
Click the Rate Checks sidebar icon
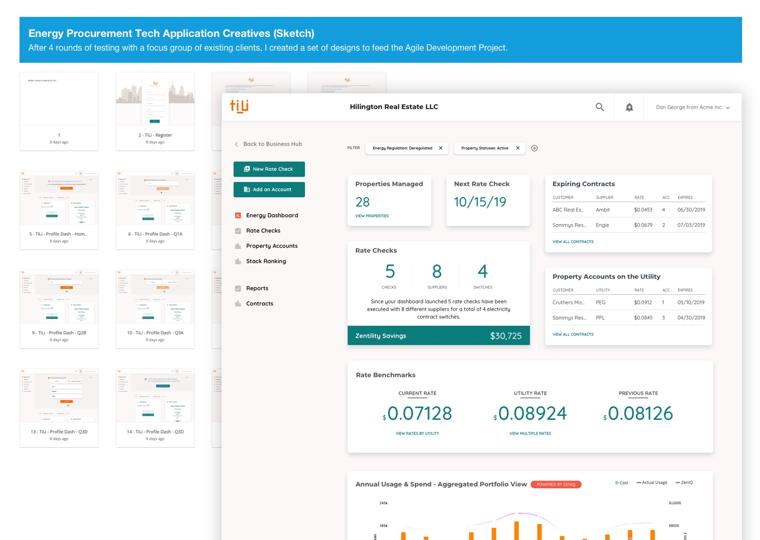238,231
